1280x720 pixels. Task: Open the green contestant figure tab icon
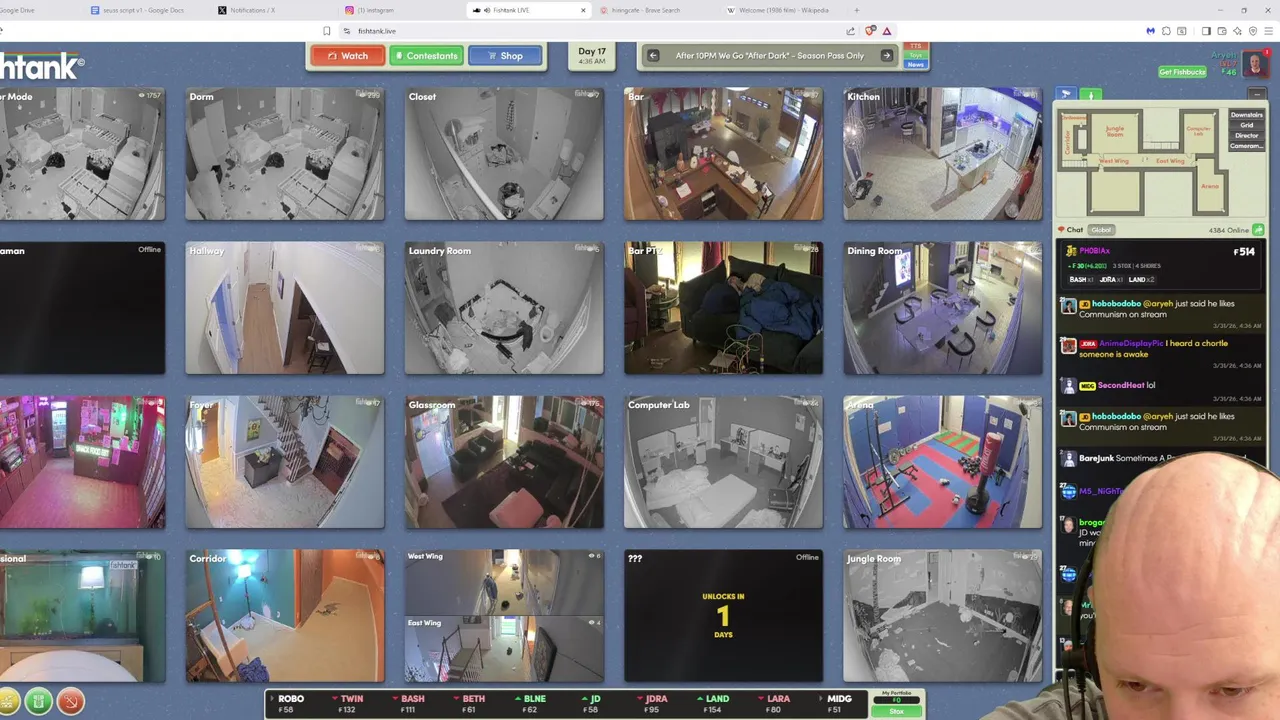click(1091, 94)
